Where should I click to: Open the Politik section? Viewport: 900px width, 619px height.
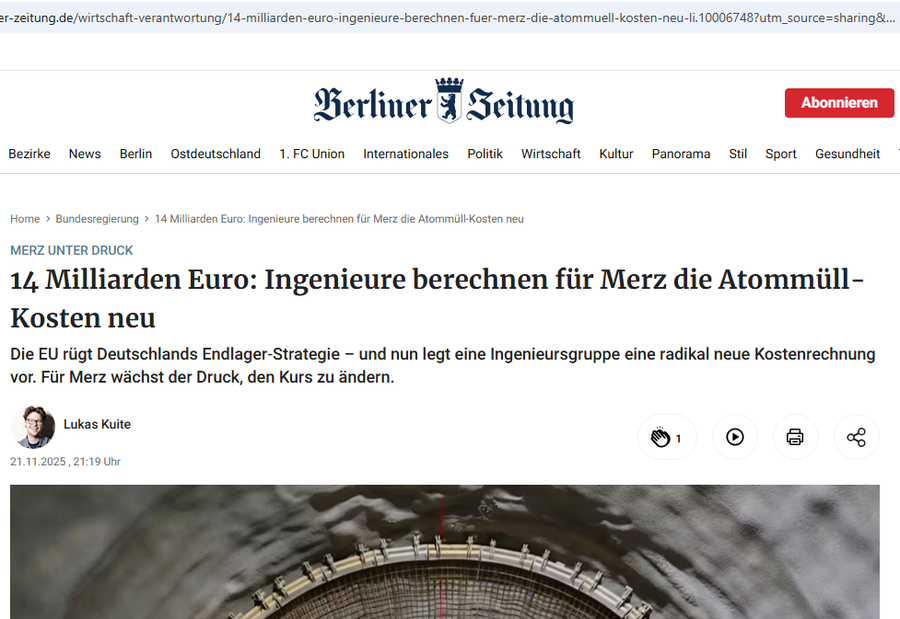click(x=485, y=154)
